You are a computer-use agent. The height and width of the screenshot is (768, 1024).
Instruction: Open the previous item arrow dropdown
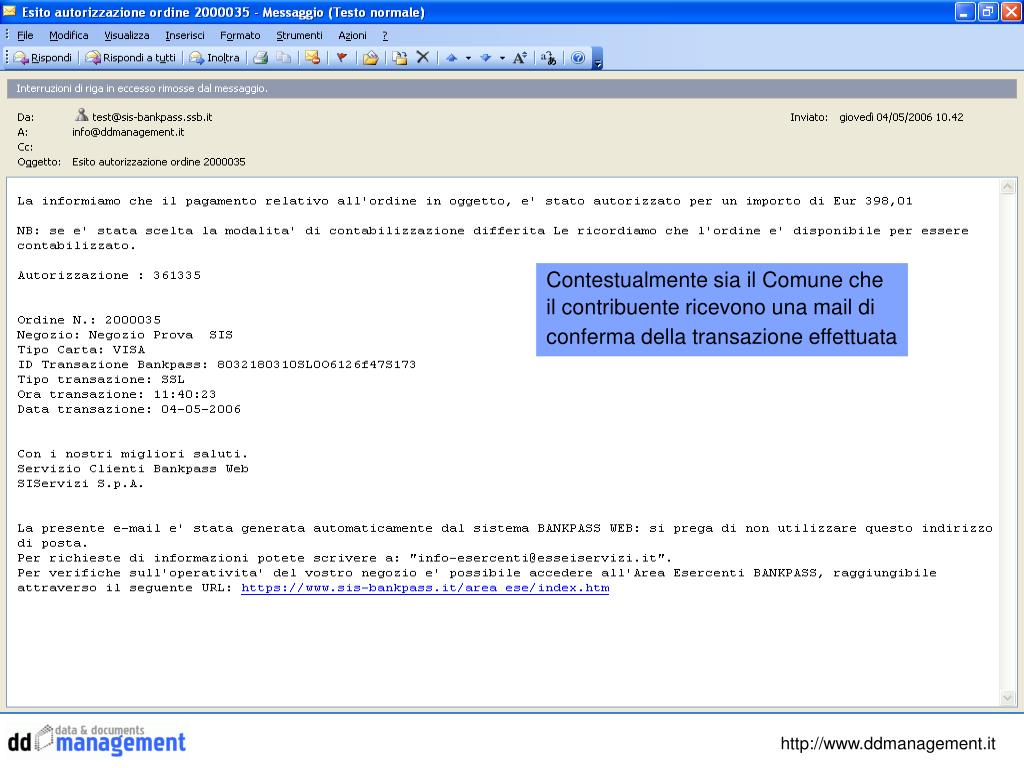coord(468,58)
